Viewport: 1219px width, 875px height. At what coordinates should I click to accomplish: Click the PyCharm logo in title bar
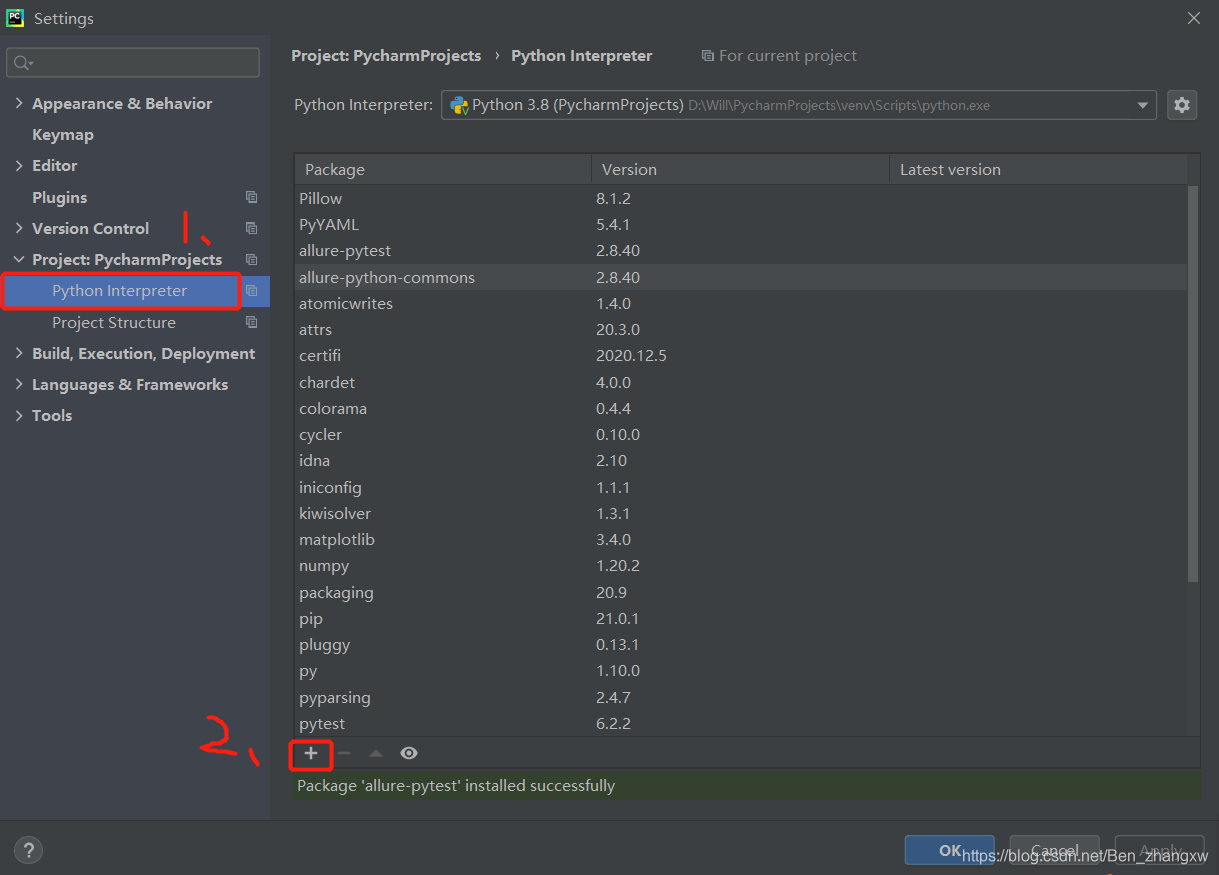[16, 18]
